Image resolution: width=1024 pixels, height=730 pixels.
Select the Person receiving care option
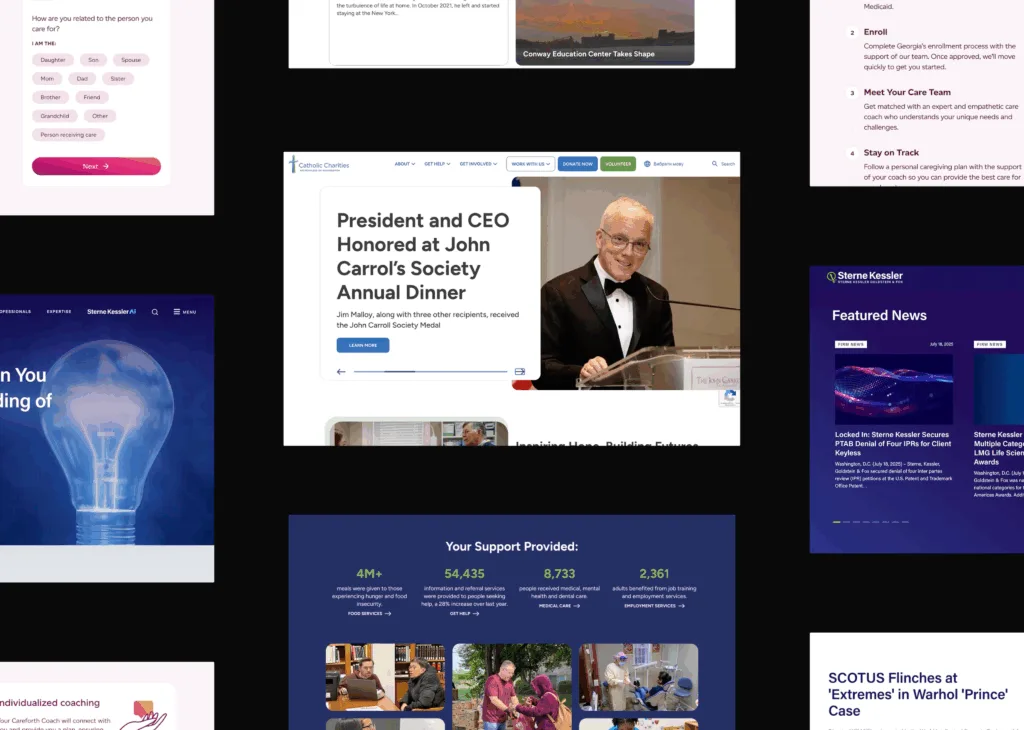(68, 135)
